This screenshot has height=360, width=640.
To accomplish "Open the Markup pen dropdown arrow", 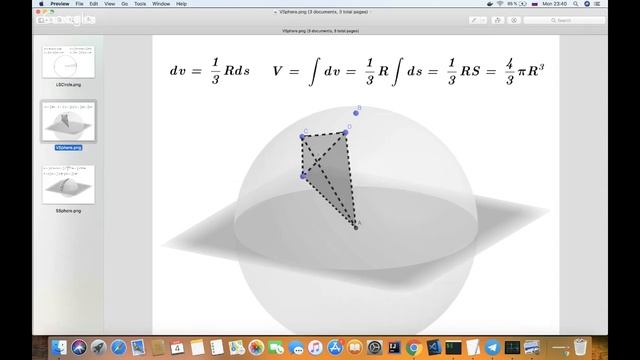I will point(483,20).
